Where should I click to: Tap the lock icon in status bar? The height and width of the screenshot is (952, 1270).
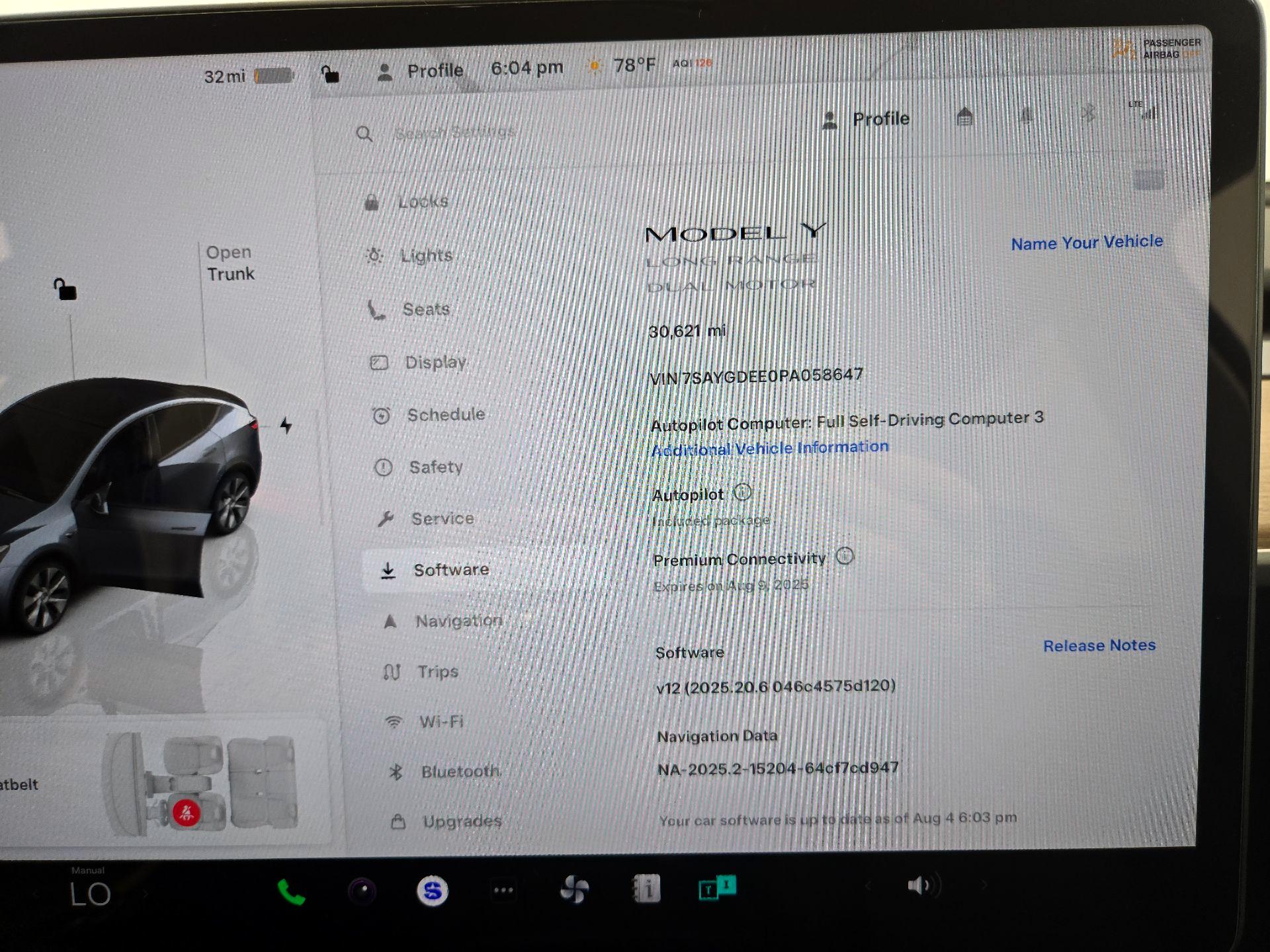pos(329,74)
